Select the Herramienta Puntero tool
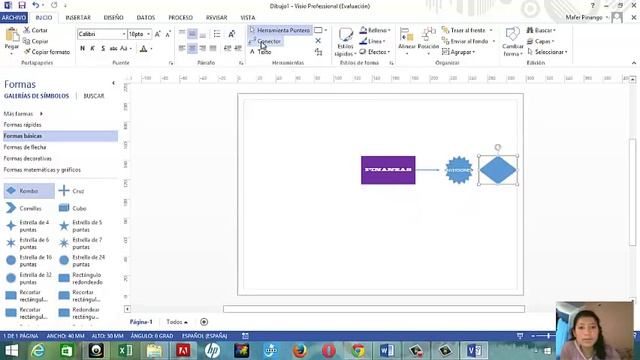Viewport: 640px width, 360px height. pos(280,30)
